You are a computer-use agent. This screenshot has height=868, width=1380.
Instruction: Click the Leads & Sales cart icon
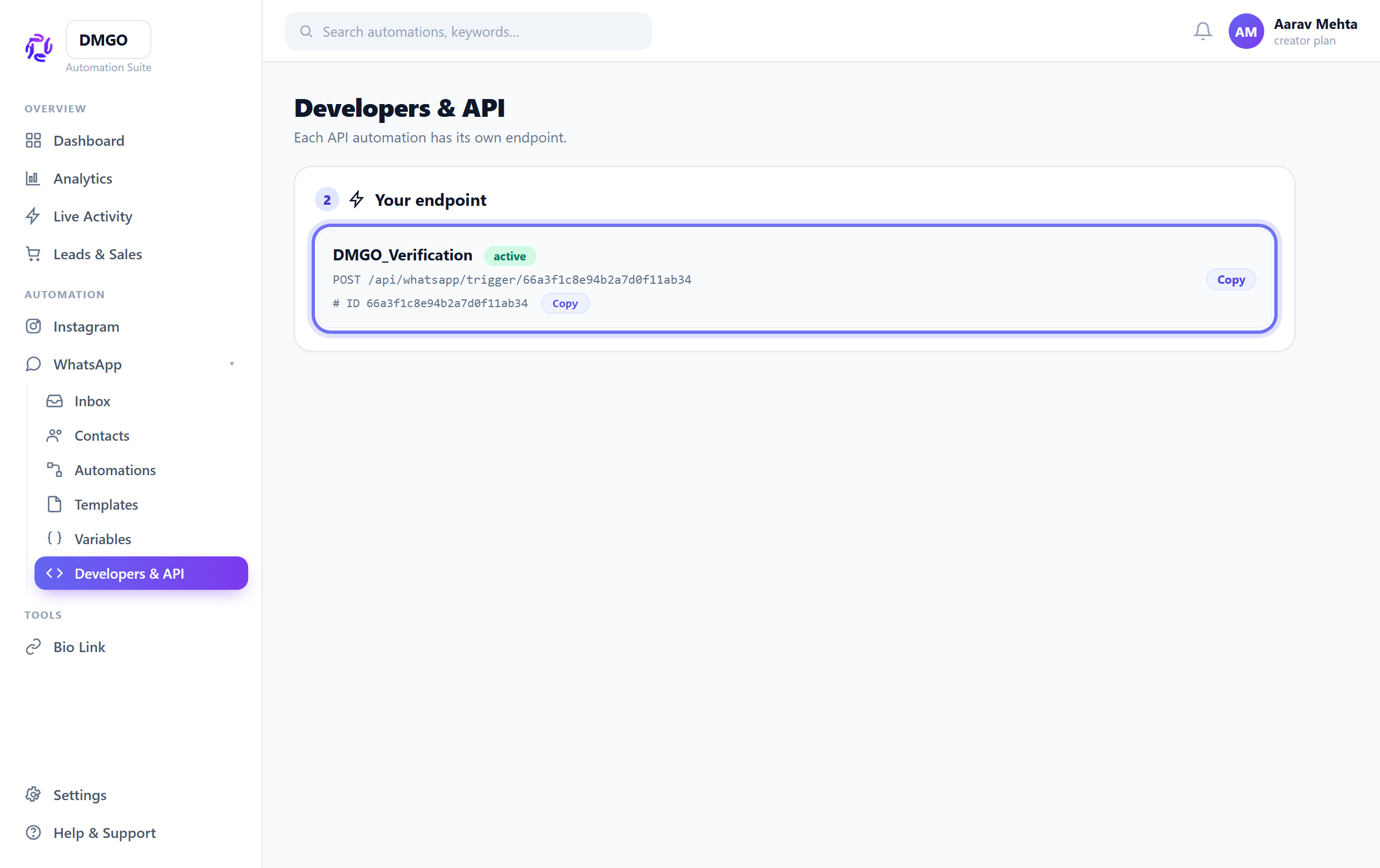pos(33,254)
